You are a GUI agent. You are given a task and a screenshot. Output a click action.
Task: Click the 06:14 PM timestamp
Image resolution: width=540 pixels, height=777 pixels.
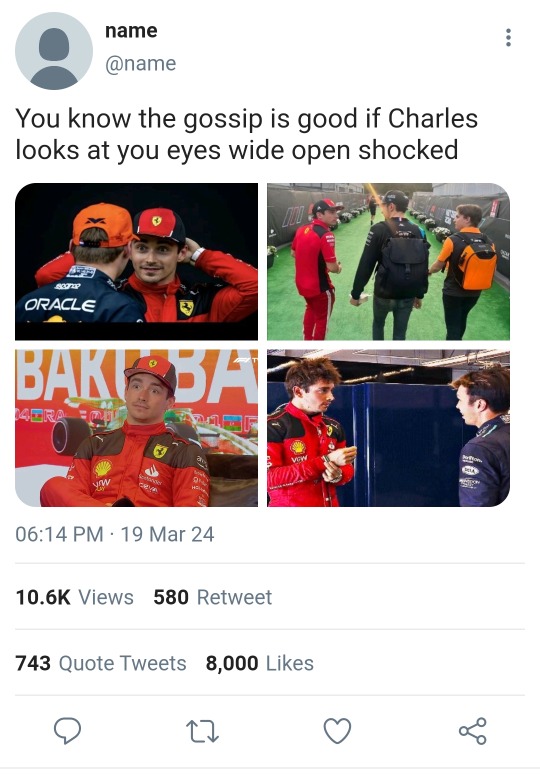tap(59, 534)
